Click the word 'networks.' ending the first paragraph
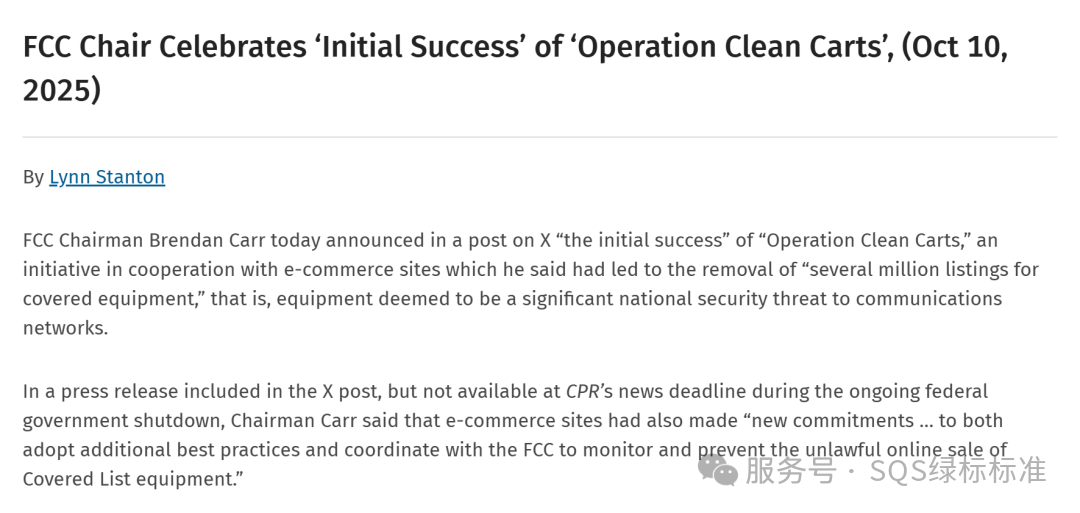Image resolution: width=1080 pixels, height=513 pixels. point(65,328)
